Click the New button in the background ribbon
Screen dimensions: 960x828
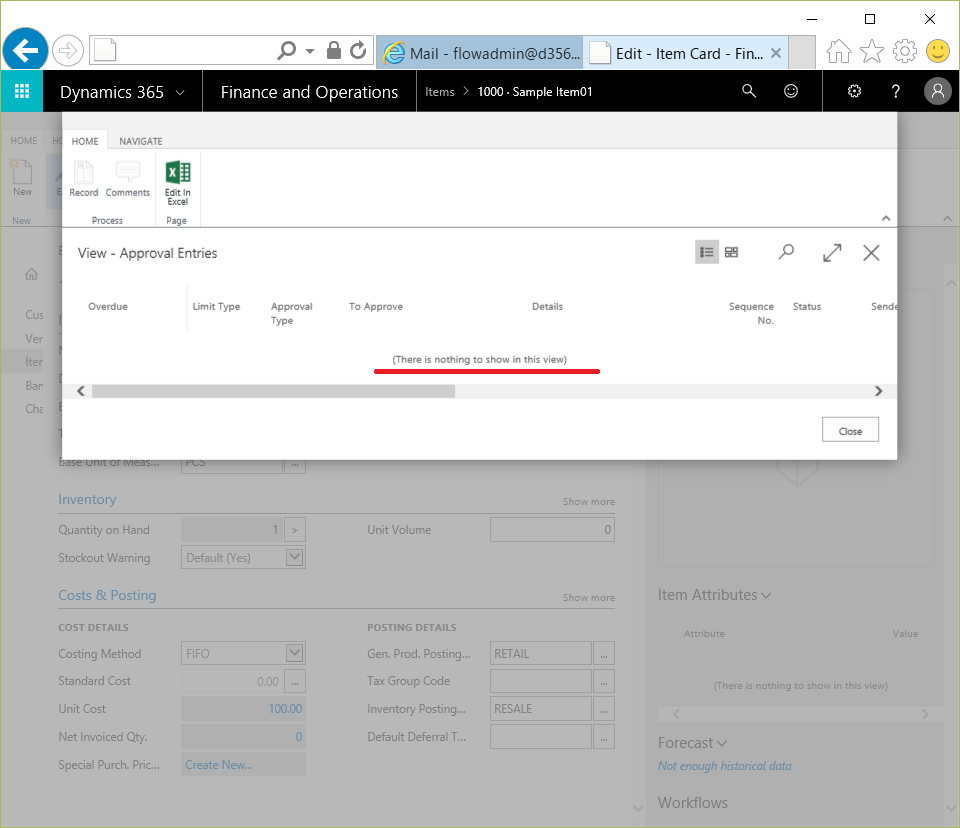(x=22, y=178)
